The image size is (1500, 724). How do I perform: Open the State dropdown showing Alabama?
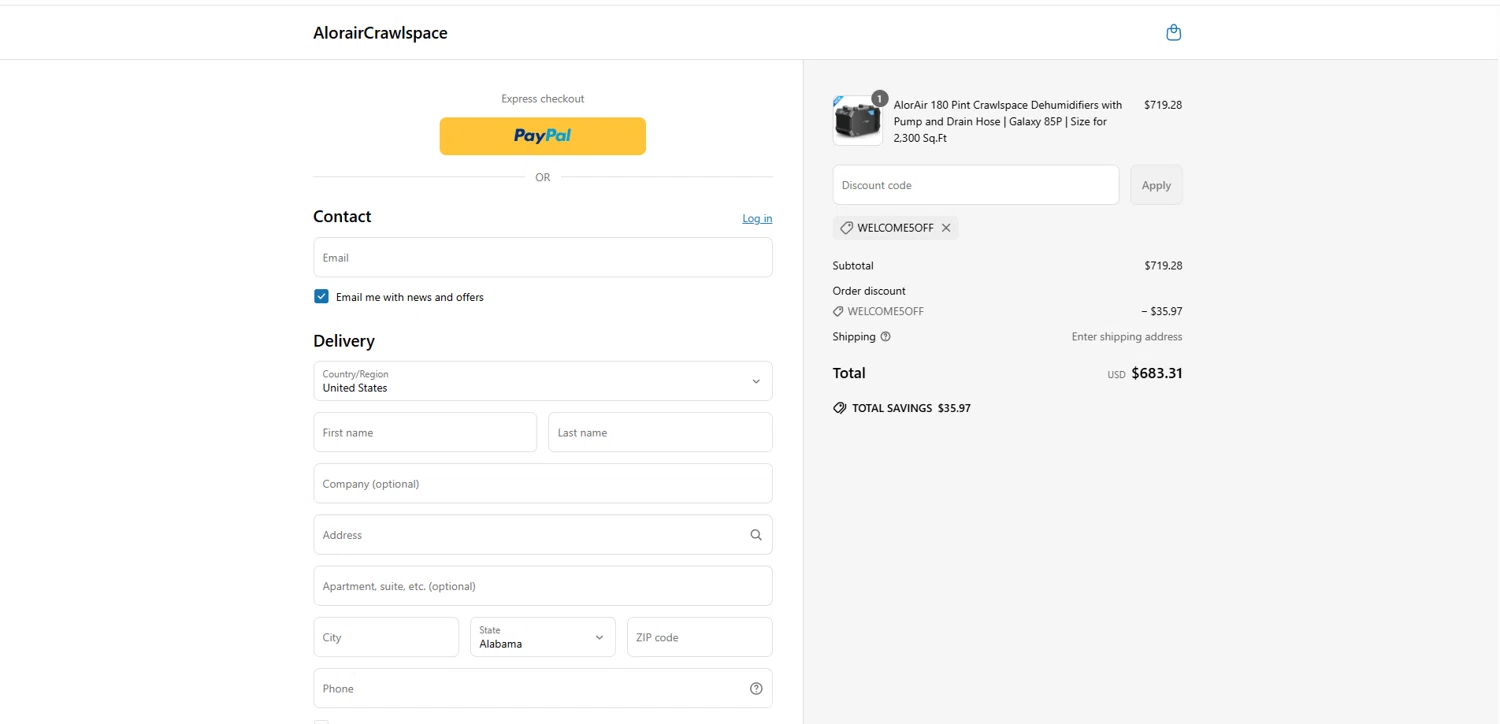(543, 637)
